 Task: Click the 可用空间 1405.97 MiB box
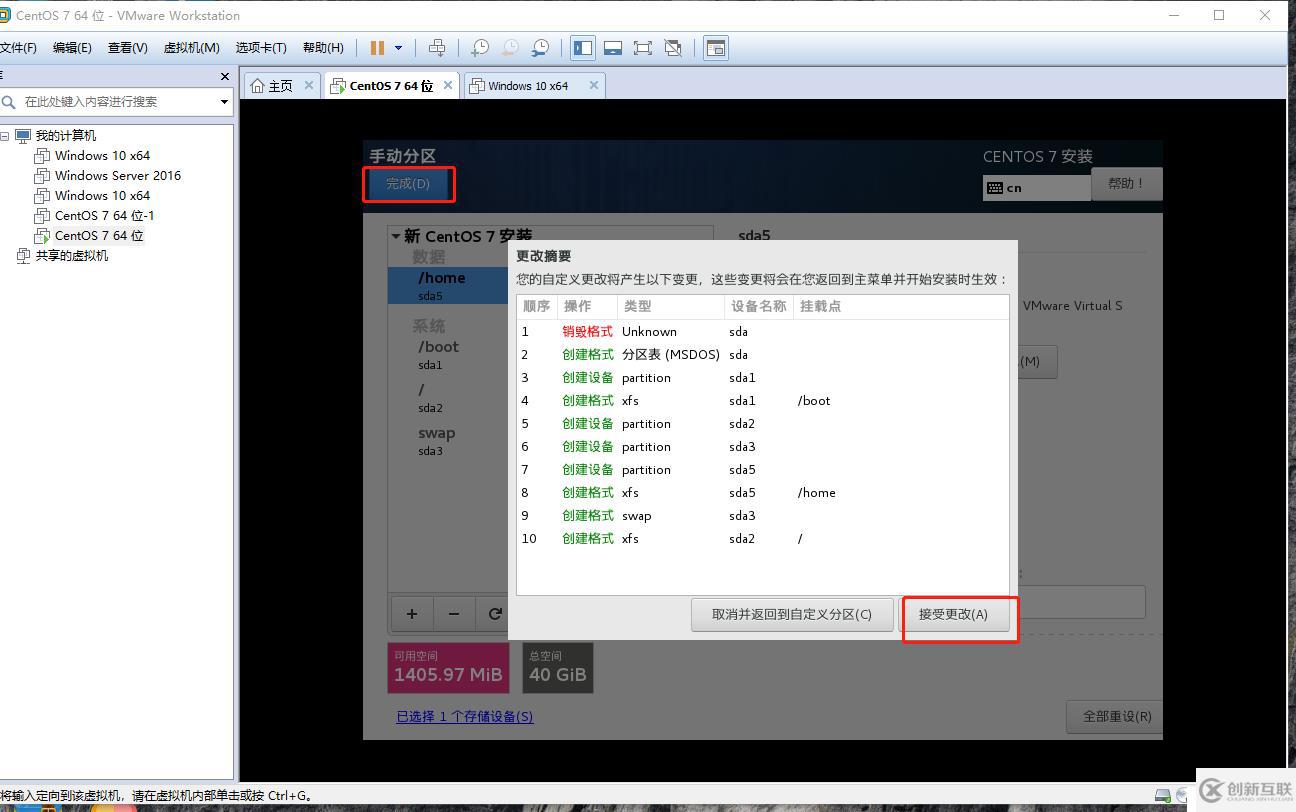click(448, 667)
